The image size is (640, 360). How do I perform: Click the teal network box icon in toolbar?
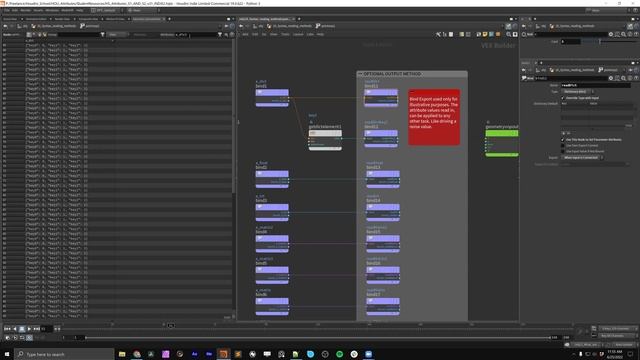point(491,35)
